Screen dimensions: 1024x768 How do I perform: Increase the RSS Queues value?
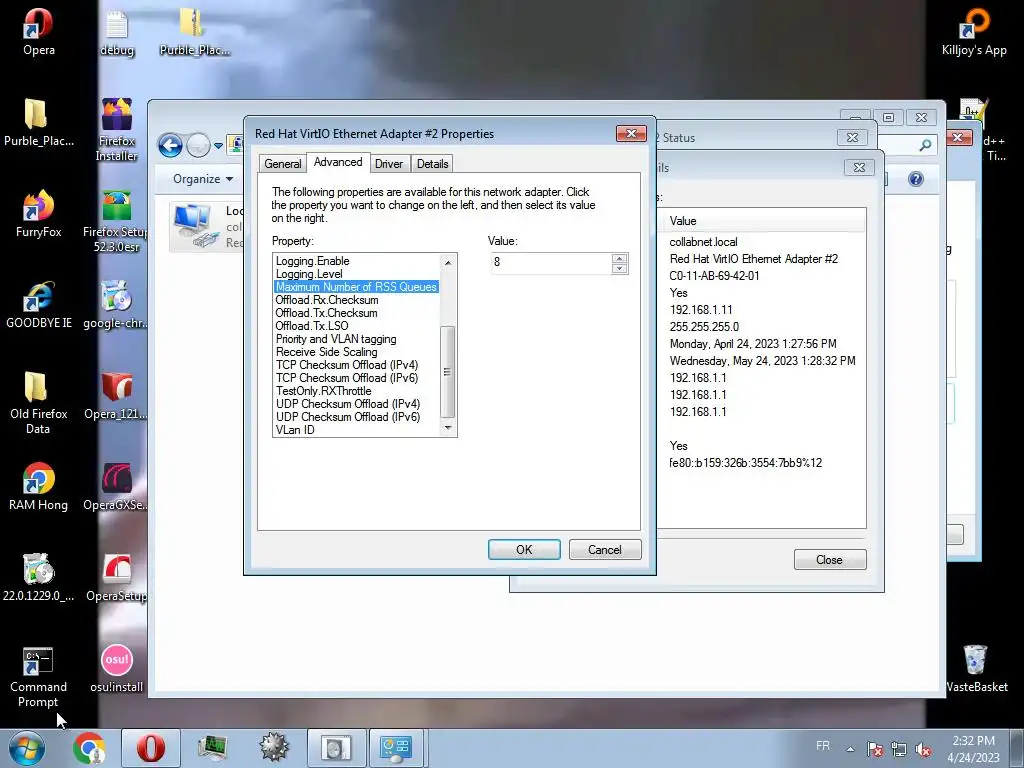pyautogui.click(x=619, y=258)
